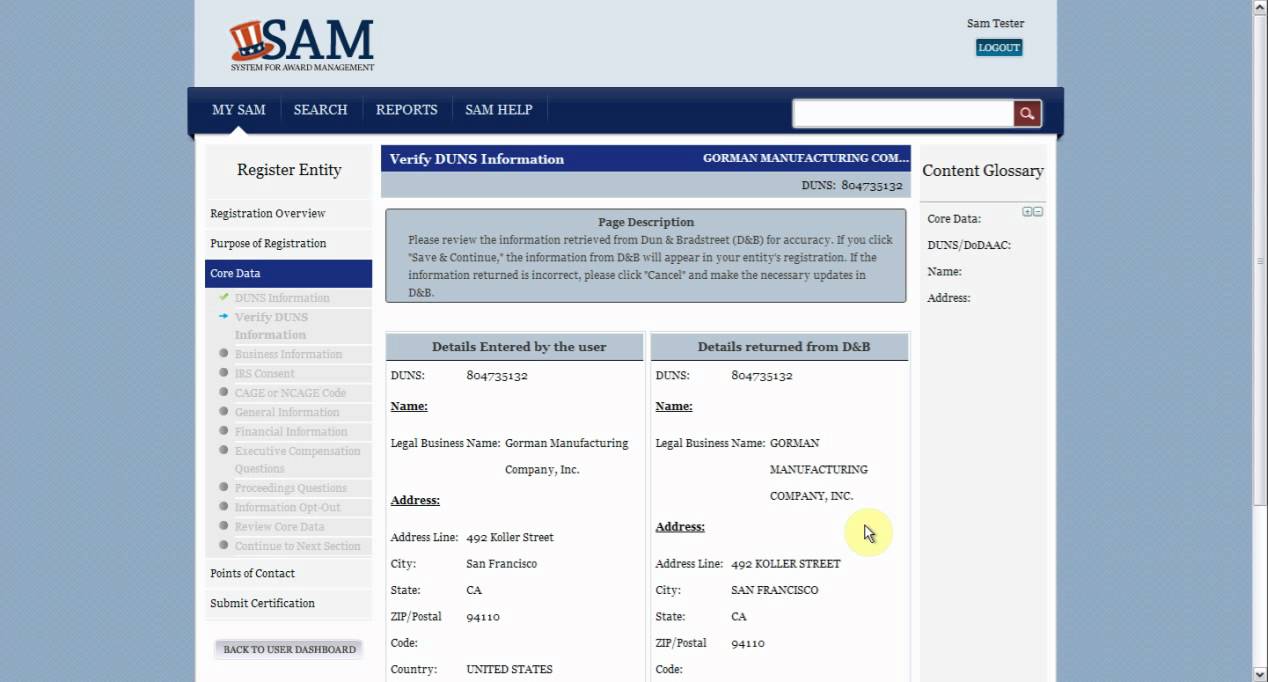Select Proceedings Questions step
This screenshot has width=1268, height=682.
pos(291,488)
